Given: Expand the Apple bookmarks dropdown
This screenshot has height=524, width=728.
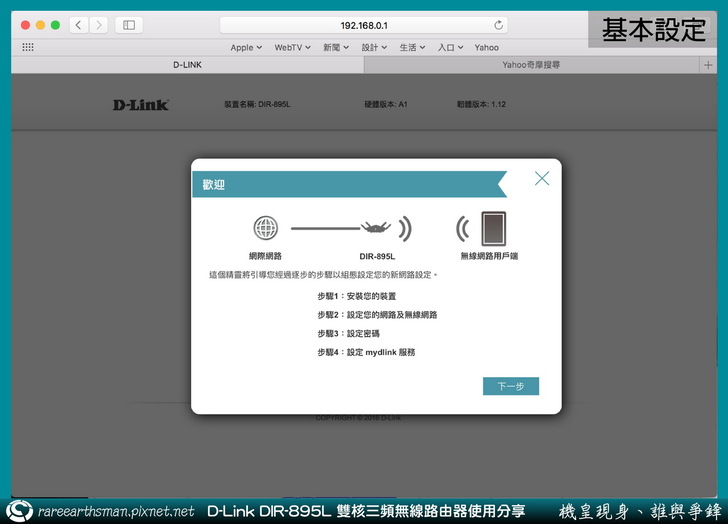Looking at the screenshot, I should pos(246,47).
